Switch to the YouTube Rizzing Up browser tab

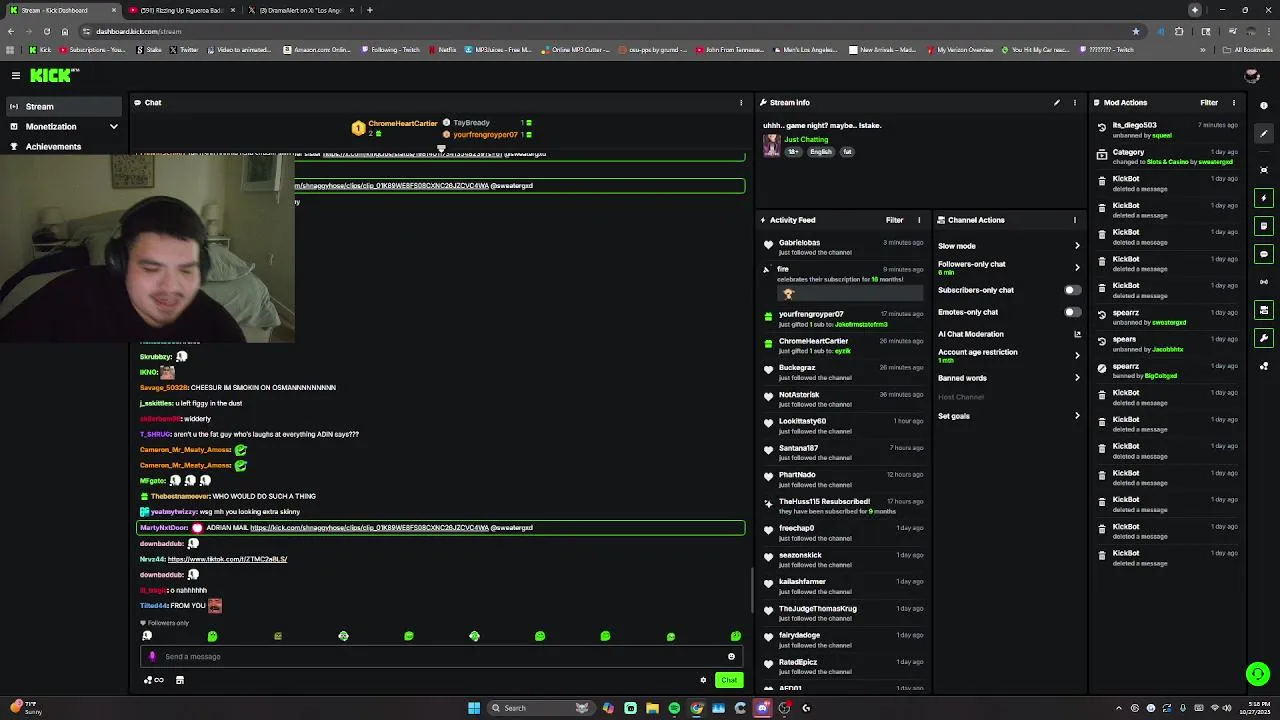pos(183,10)
